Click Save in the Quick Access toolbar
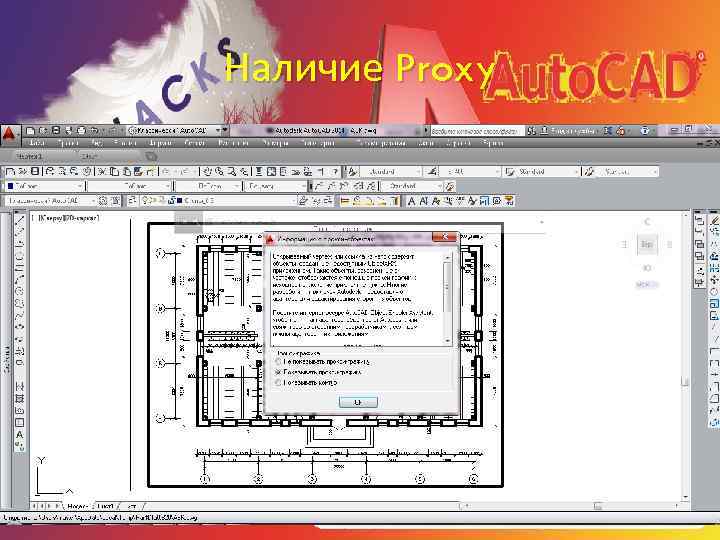720x540 pixels. (x=56, y=131)
